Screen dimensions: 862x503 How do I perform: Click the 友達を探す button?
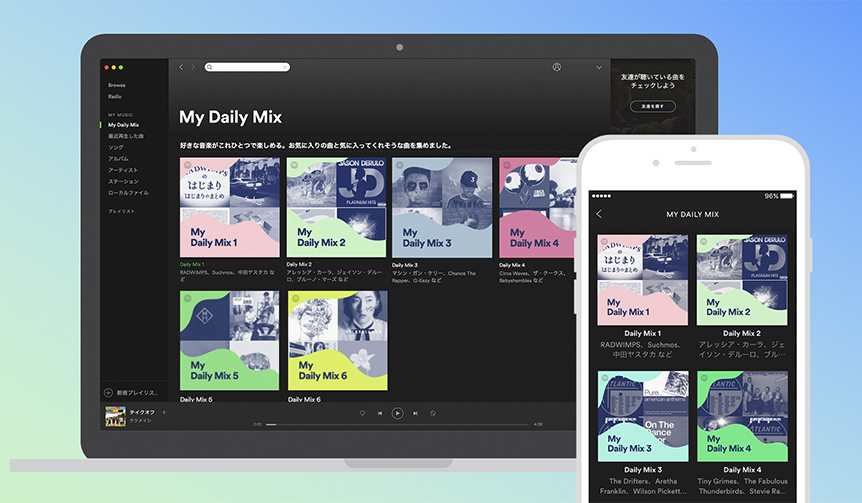tap(652, 106)
